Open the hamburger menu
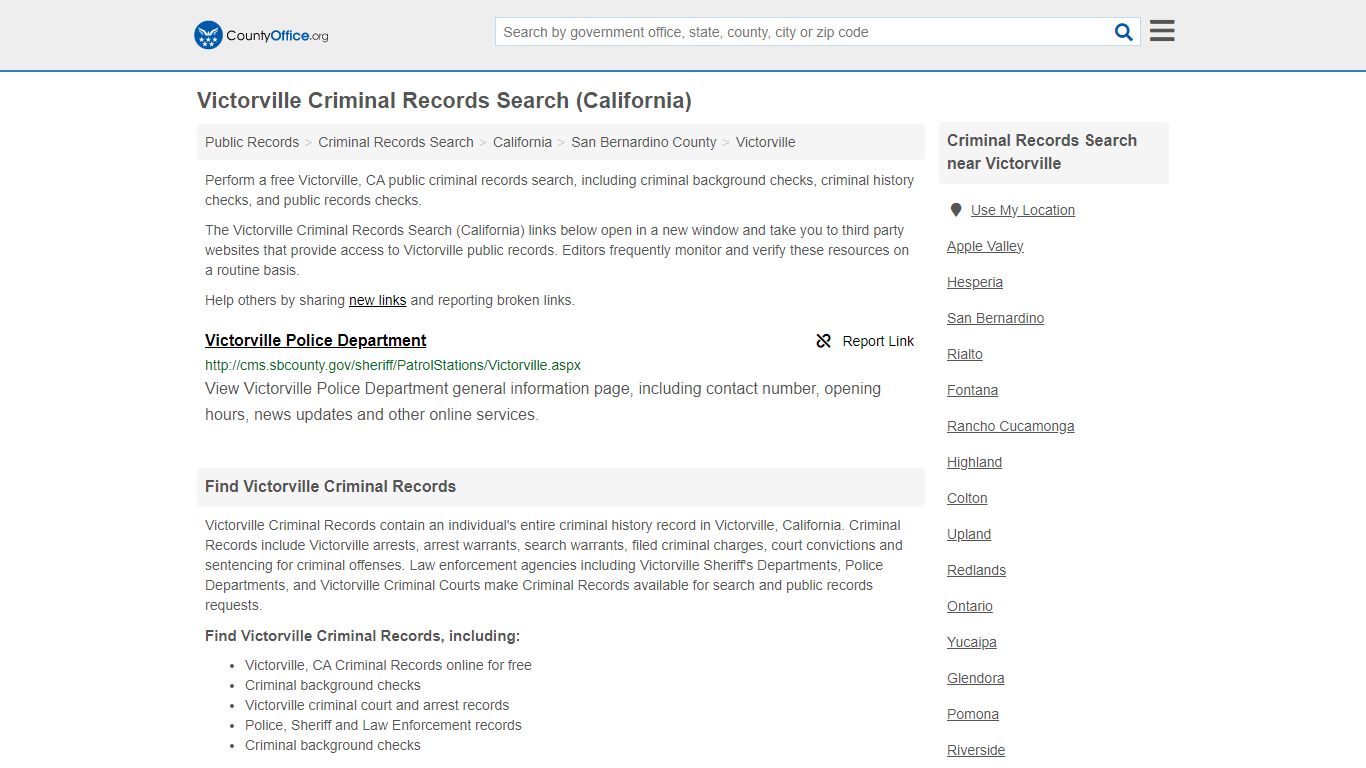The image size is (1366, 768). click(x=1162, y=31)
